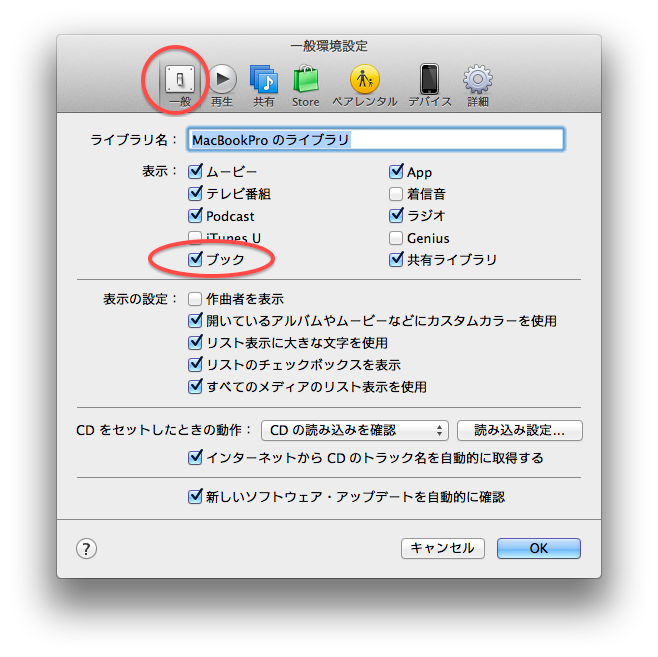658x657 pixels.
Task: Toggle すべてのメディアのリスト表示を使用 checkbox
Action: click(x=195, y=386)
